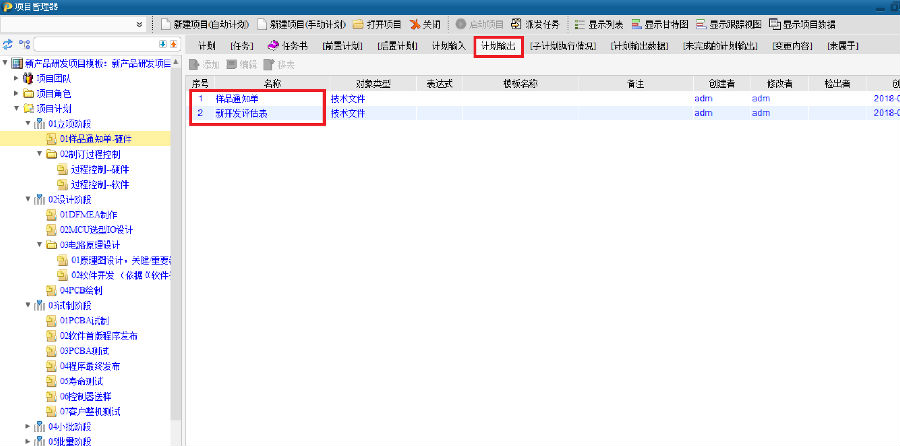900x446 pixels.
Task: Click the 启动项目 toolbar button
Action: (x=479, y=25)
